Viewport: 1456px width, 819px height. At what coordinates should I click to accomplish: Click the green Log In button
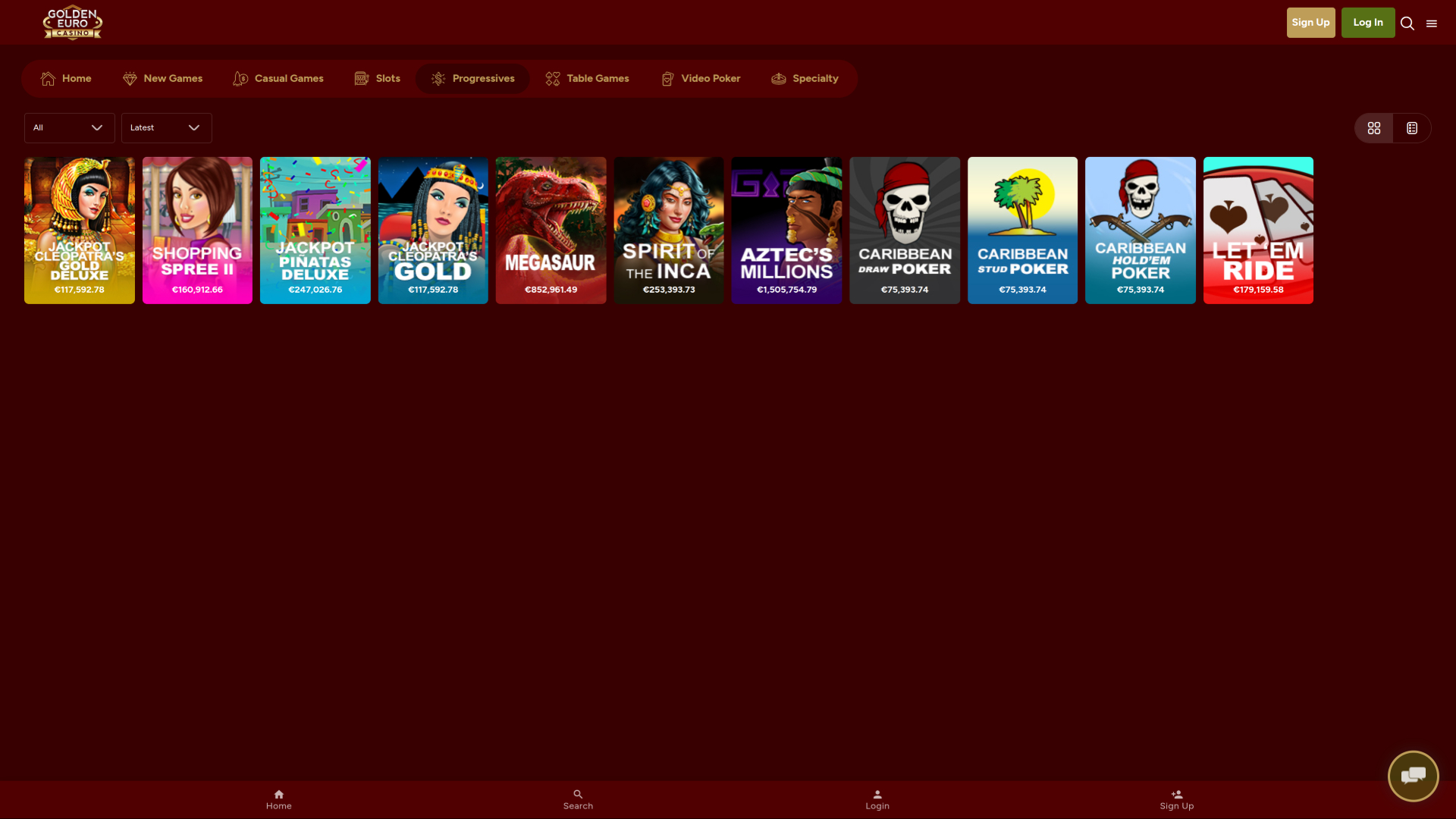tap(1367, 22)
